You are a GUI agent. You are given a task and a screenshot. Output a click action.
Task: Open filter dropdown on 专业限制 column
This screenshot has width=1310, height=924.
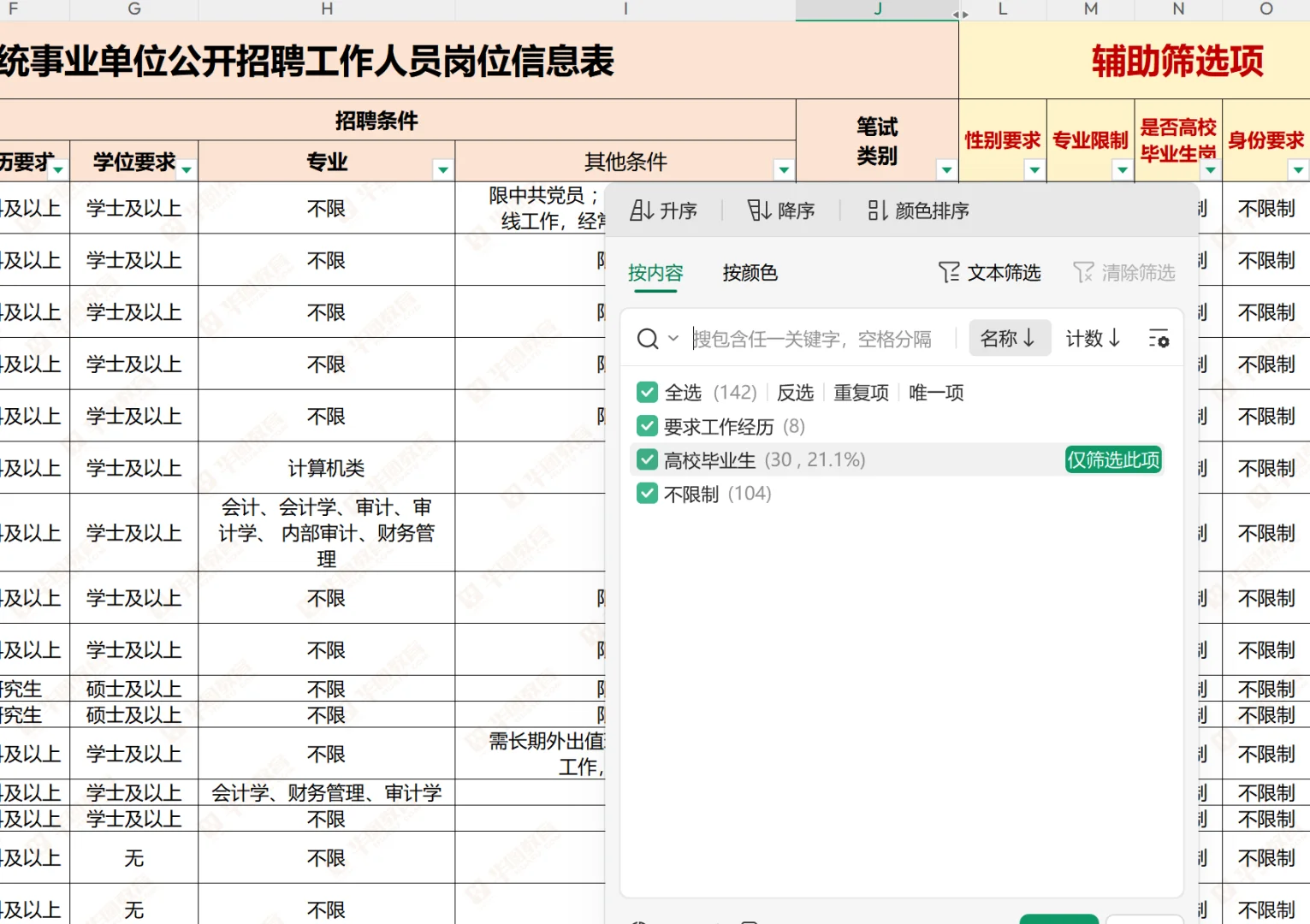point(1123,170)
